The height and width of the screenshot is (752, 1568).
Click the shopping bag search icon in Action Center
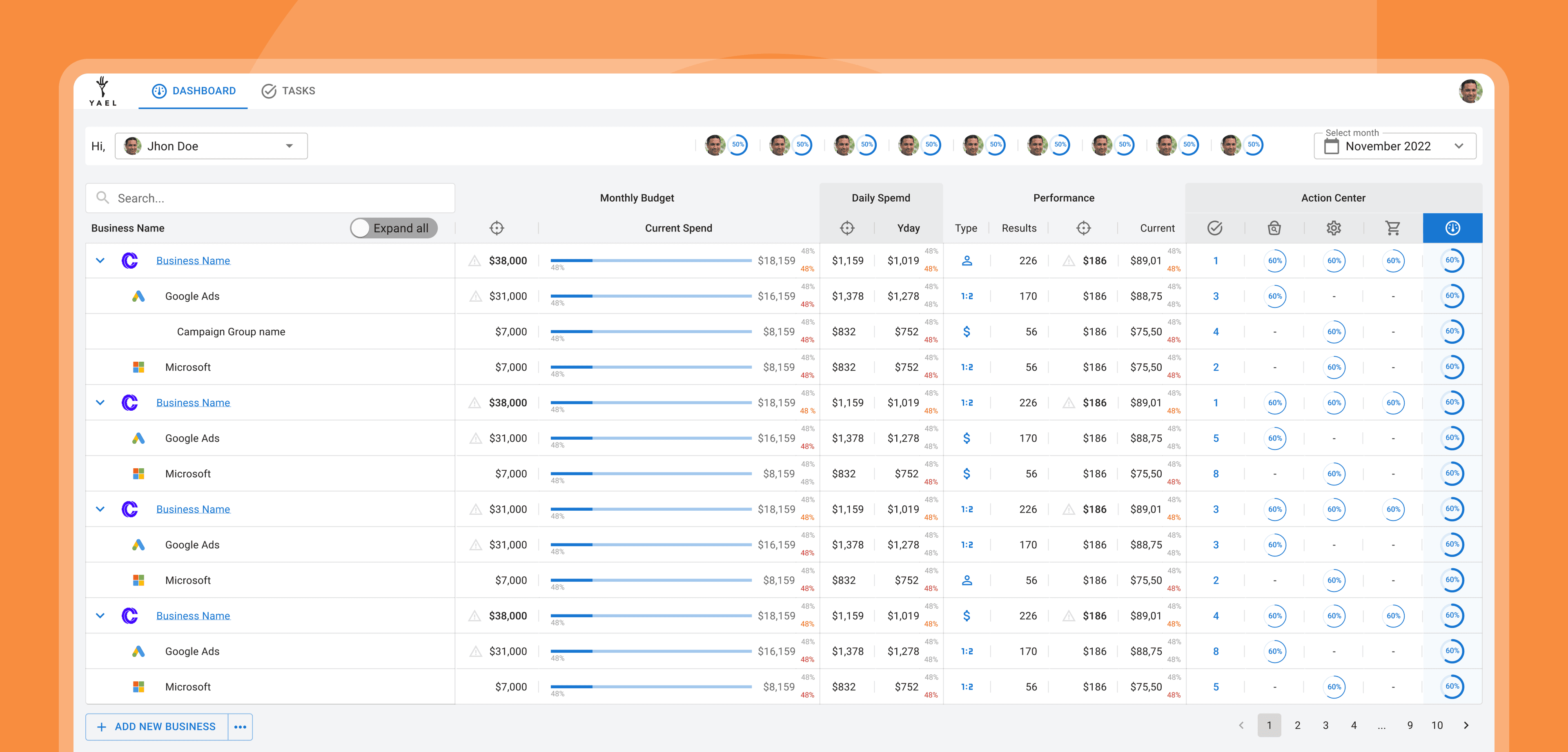pos(1274,228)
